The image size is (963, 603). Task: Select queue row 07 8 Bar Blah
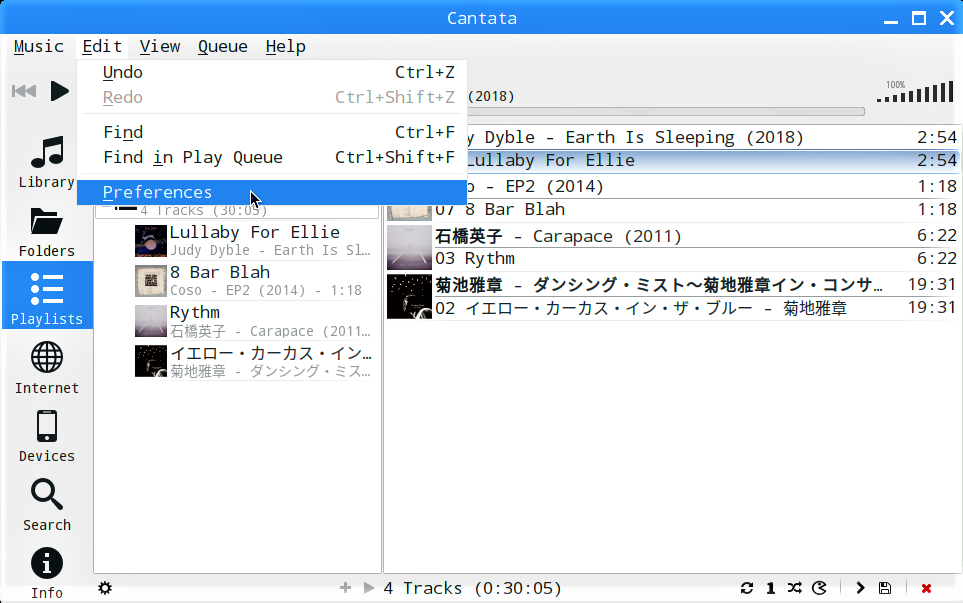tap(697, 210)
